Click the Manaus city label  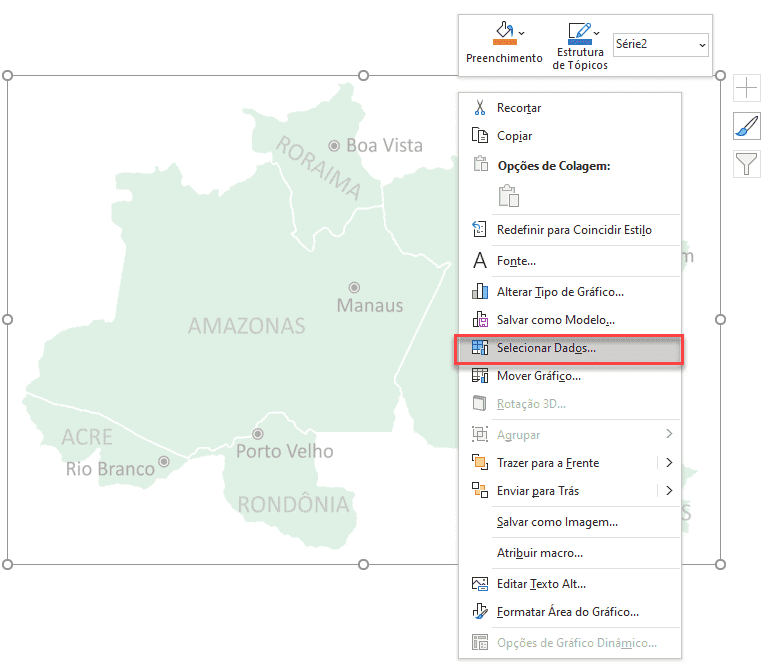(370, 305)
